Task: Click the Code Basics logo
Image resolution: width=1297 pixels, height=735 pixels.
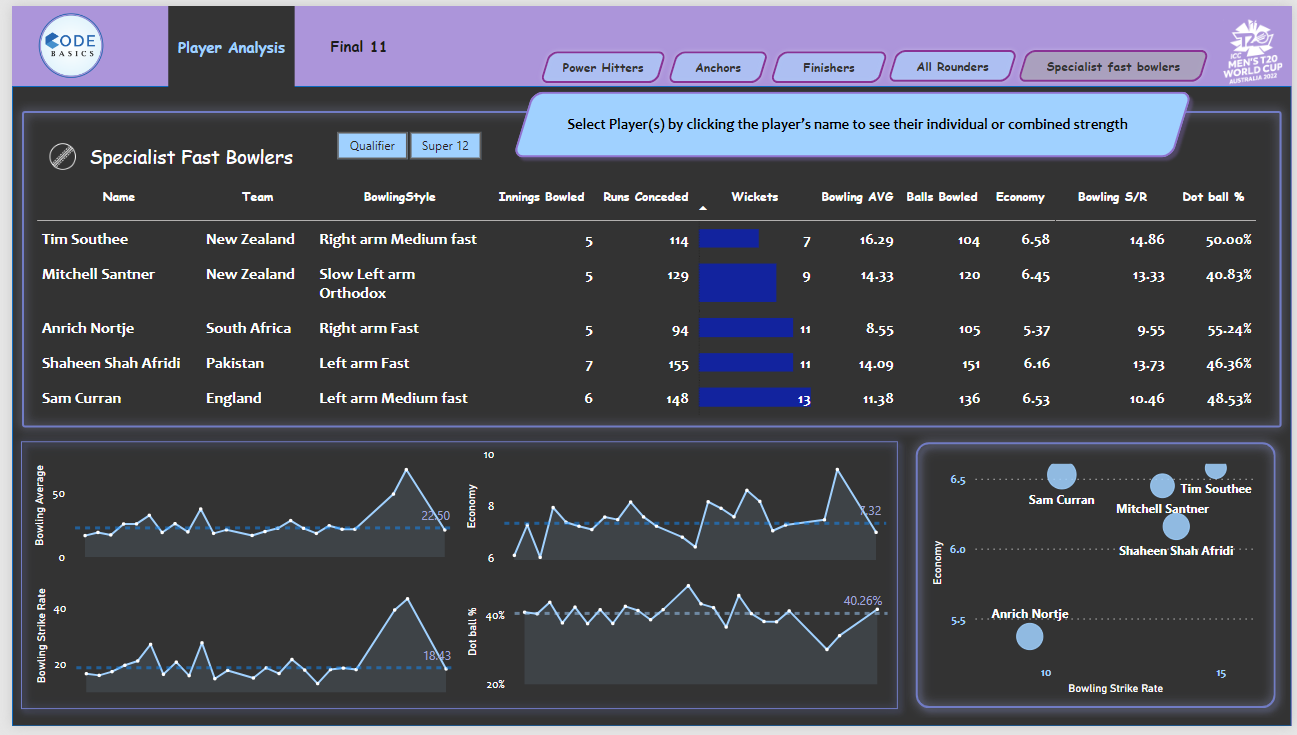Action: [x=70, y=45]
